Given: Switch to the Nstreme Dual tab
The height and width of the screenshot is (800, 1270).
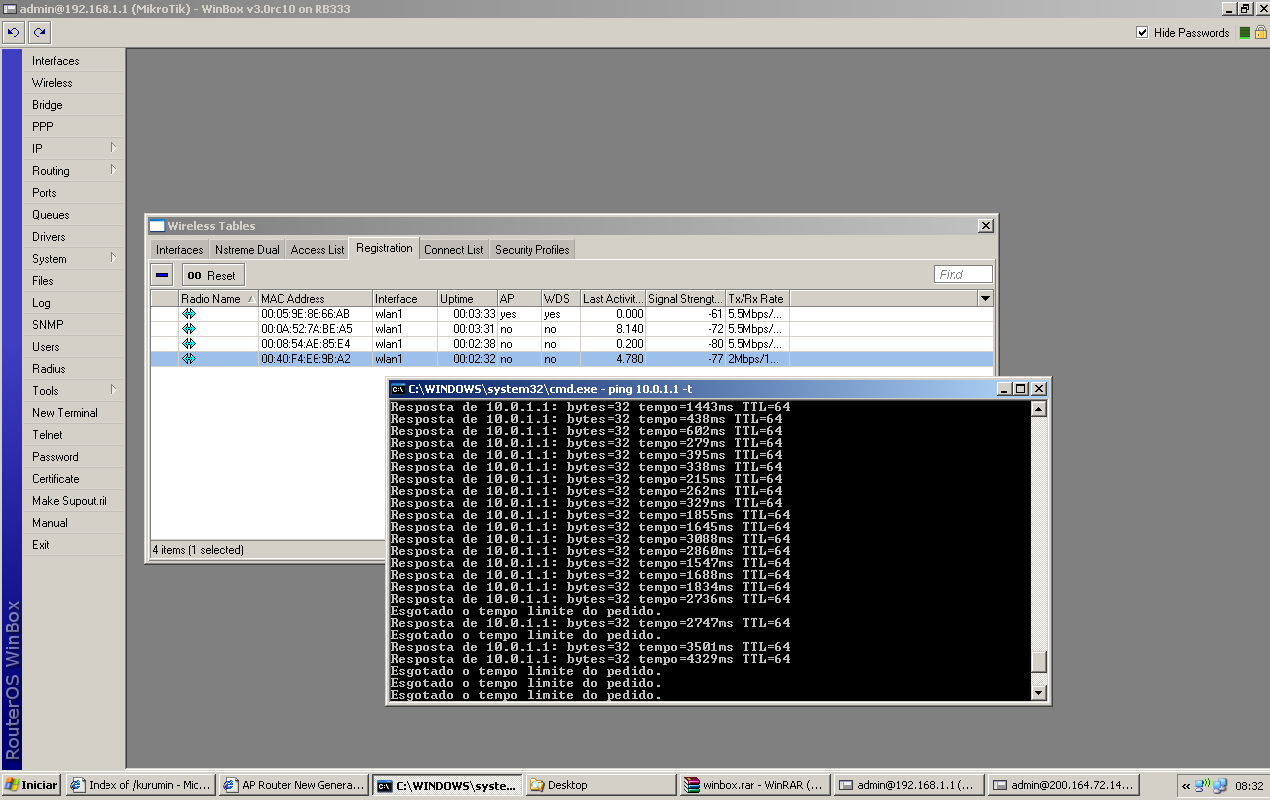Looking at the screenshot, I should pyautogui.click(x=247, y=250).
